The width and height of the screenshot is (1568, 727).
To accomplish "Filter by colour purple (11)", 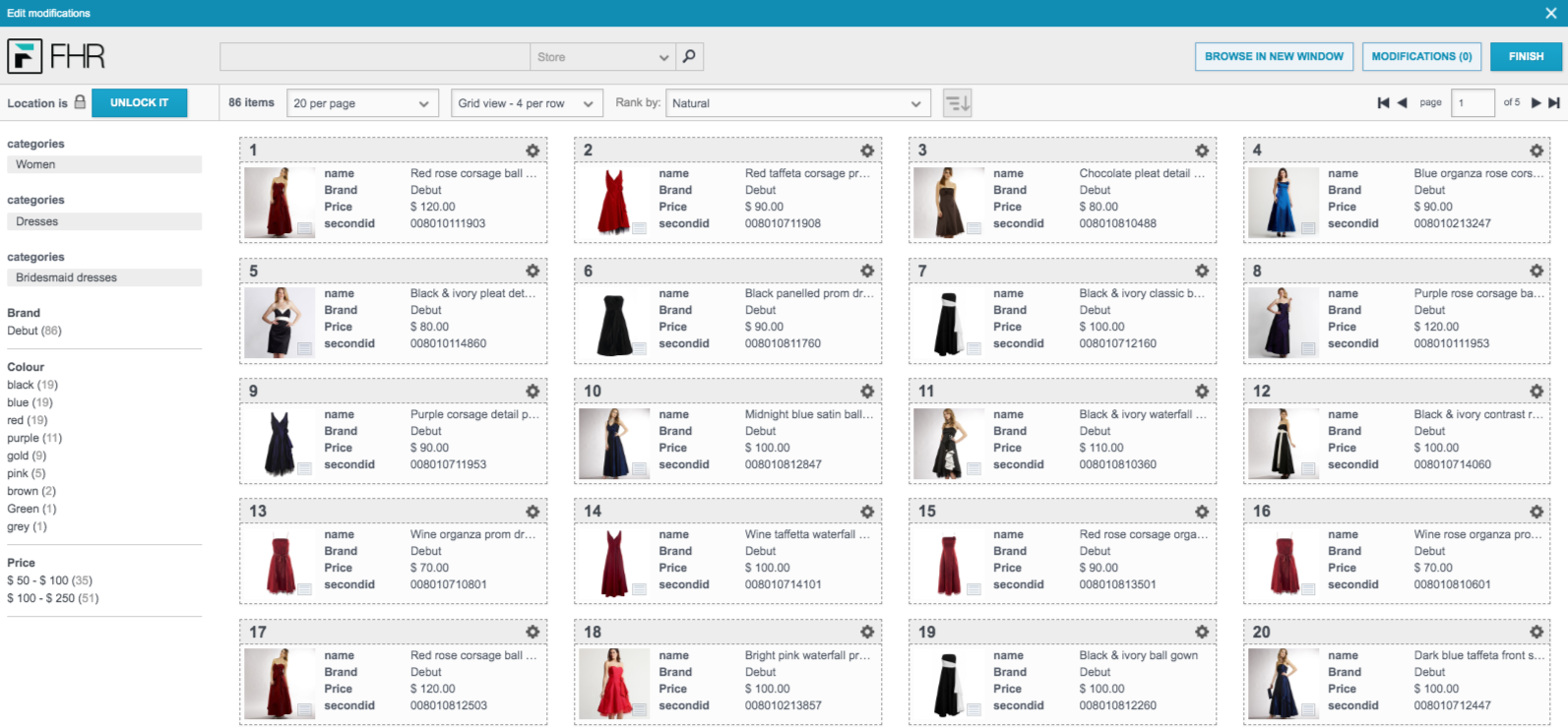I will (34, 438).
